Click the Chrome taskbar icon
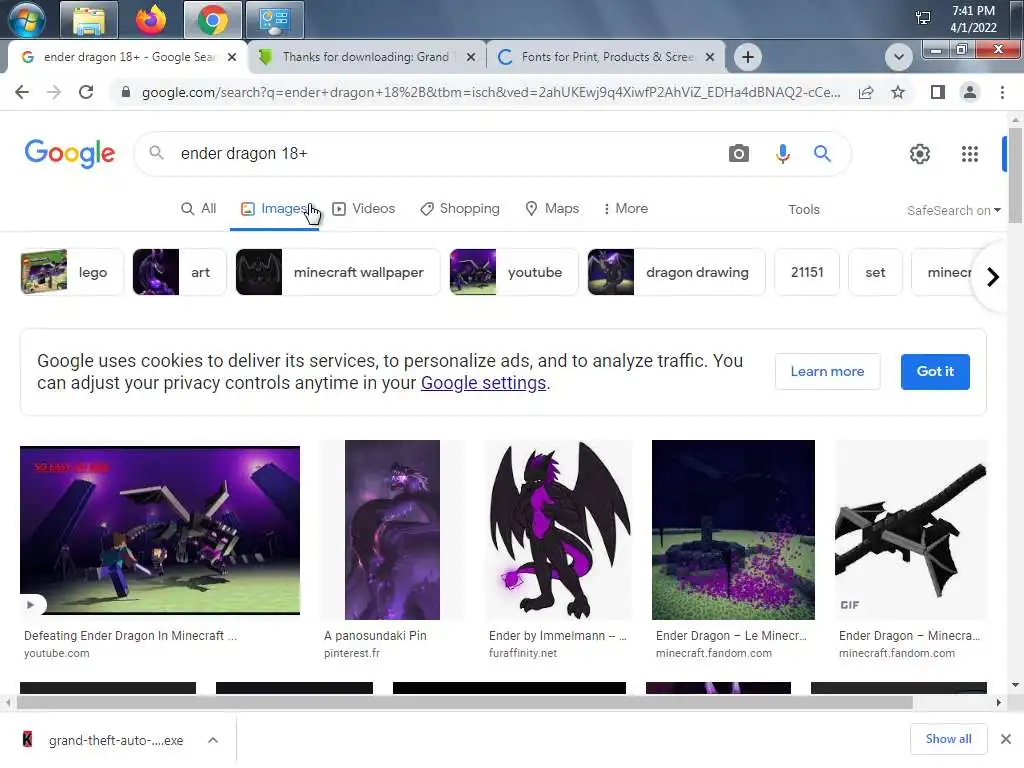Image resolution: width=1024 pixels, height=768 pixels. pos(212,20)
